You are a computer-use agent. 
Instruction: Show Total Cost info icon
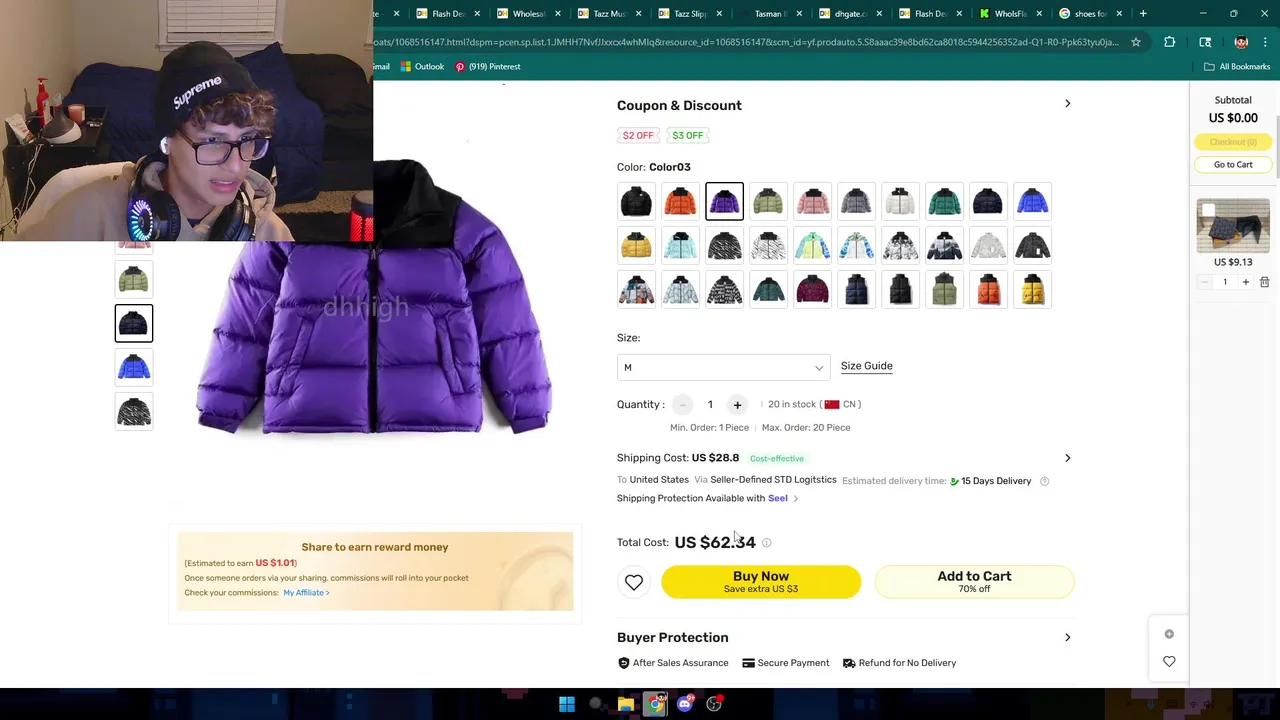(x=767, y=543)
